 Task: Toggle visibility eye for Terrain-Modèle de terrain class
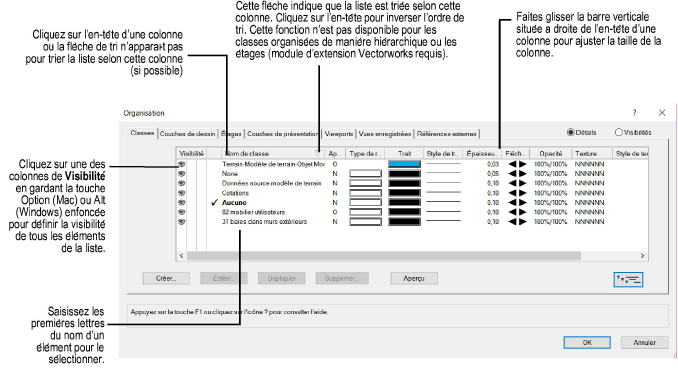[x=182, y=164]
